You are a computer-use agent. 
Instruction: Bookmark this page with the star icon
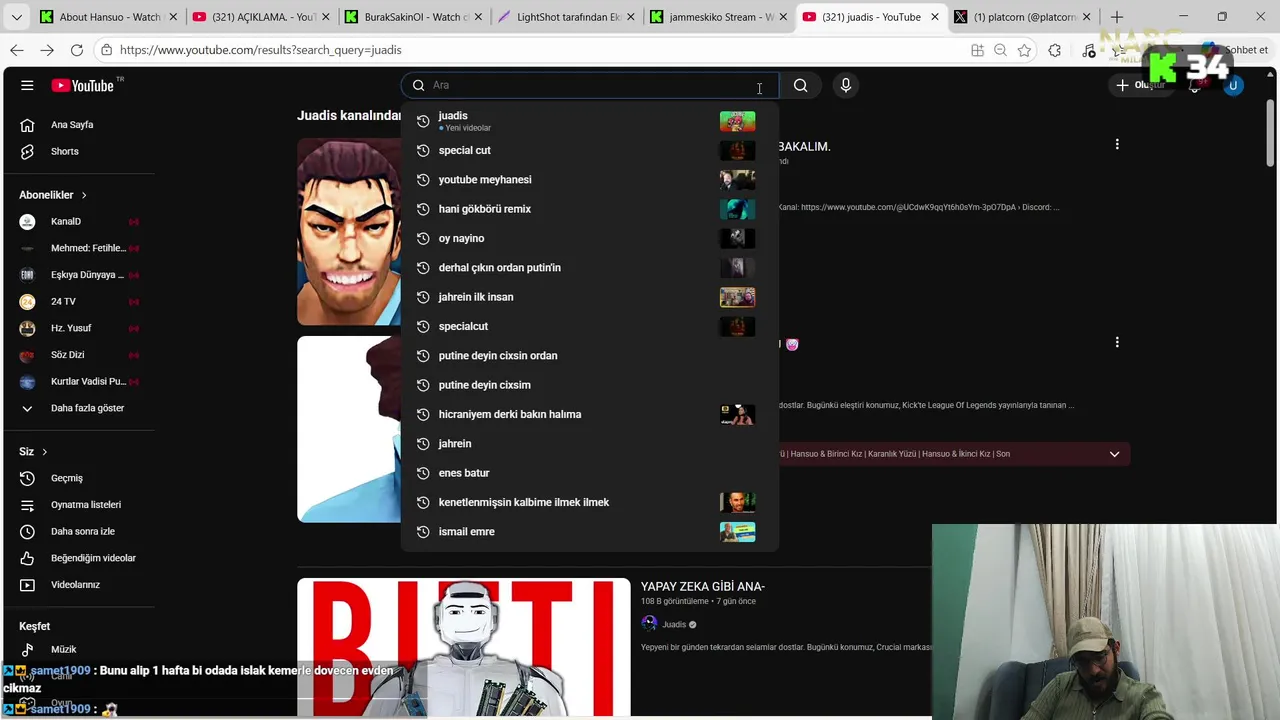tap(1024, 50)
